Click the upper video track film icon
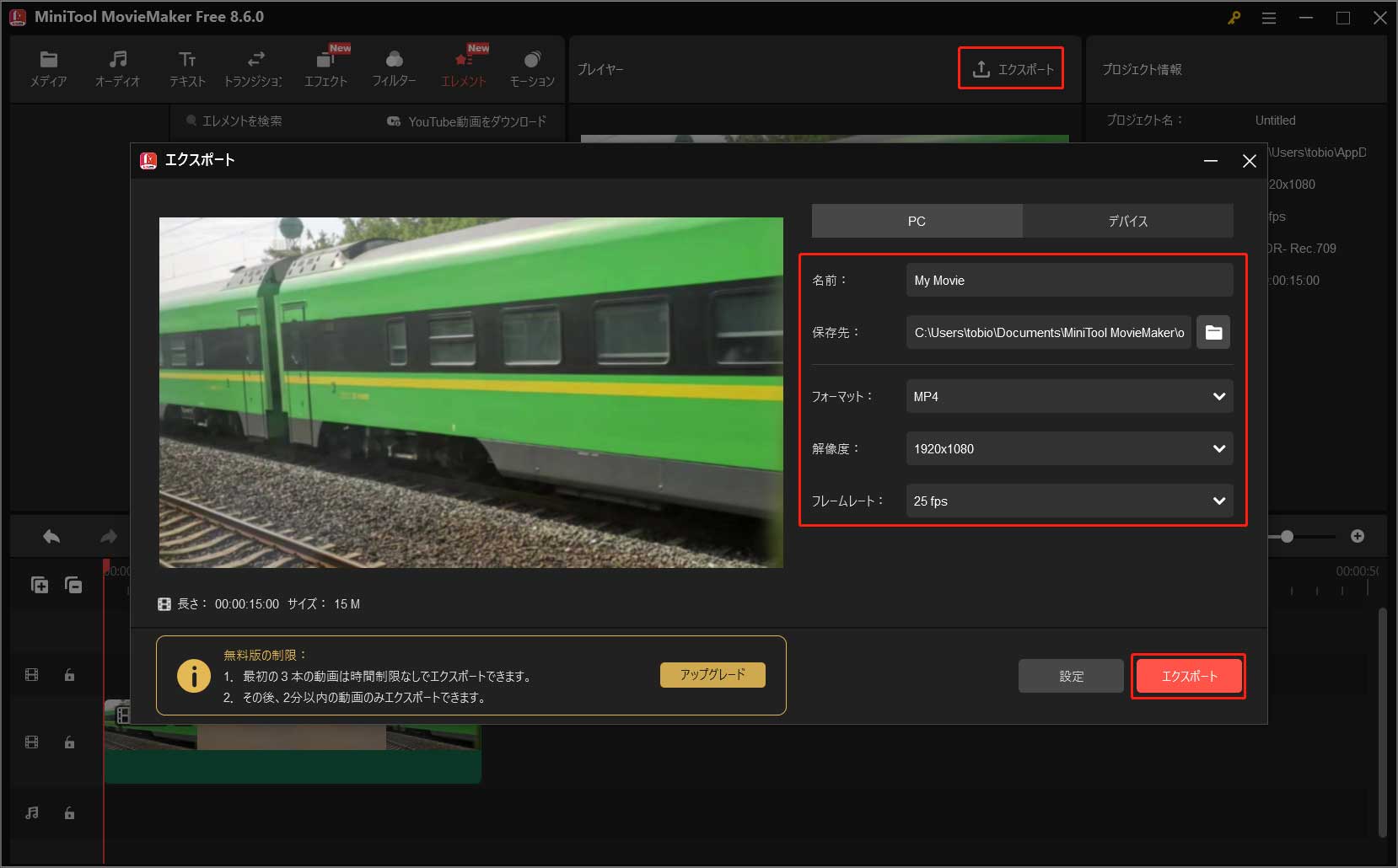The height and width of the screenshot is (868, 1398). point(32,675)
